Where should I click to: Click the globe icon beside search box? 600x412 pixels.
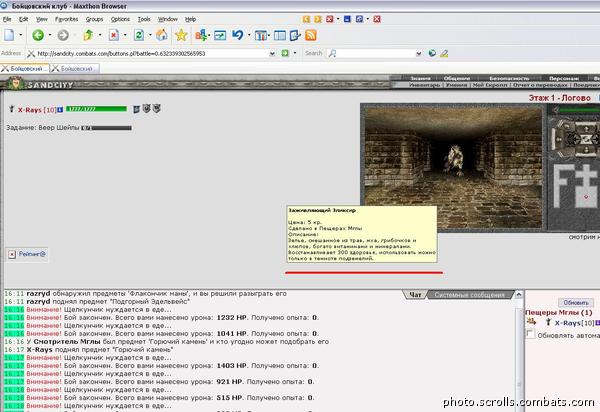[x=432, y=53]
